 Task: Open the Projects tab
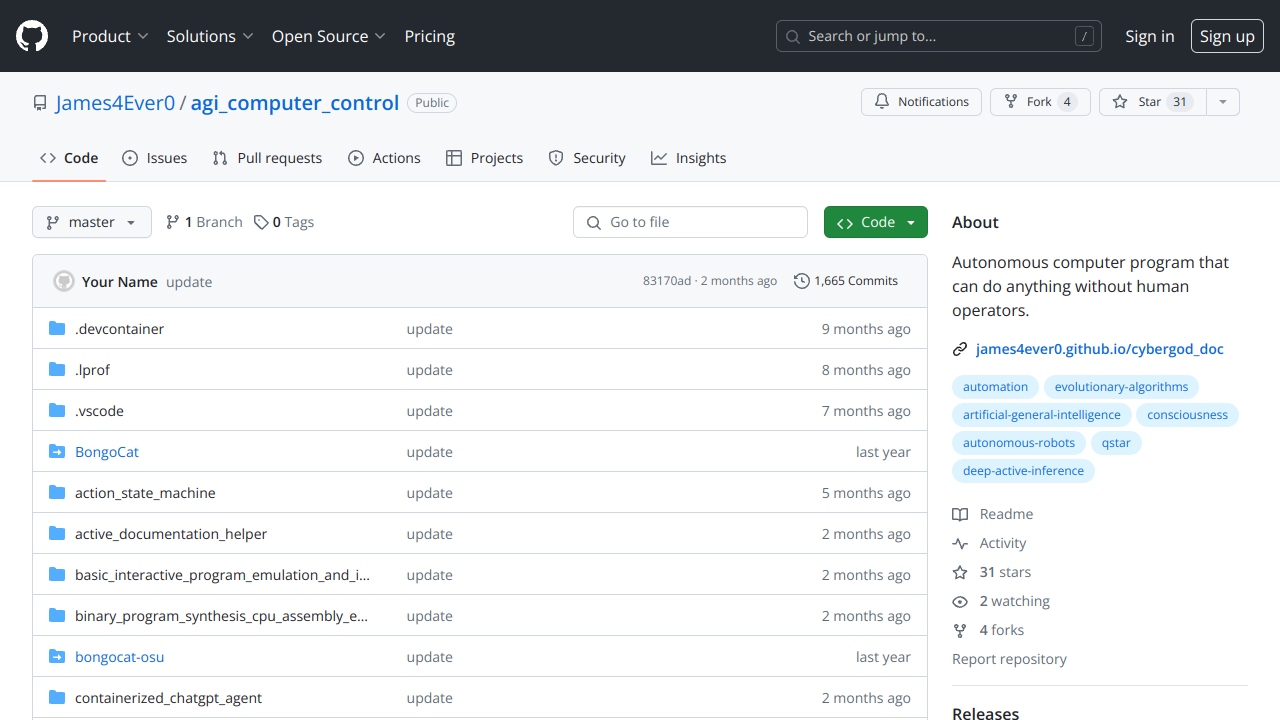485,158
